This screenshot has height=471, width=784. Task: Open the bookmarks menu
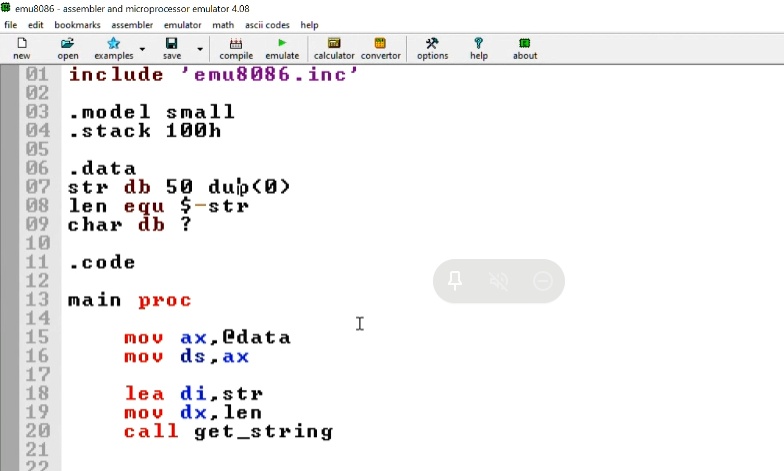click(77, 24)
